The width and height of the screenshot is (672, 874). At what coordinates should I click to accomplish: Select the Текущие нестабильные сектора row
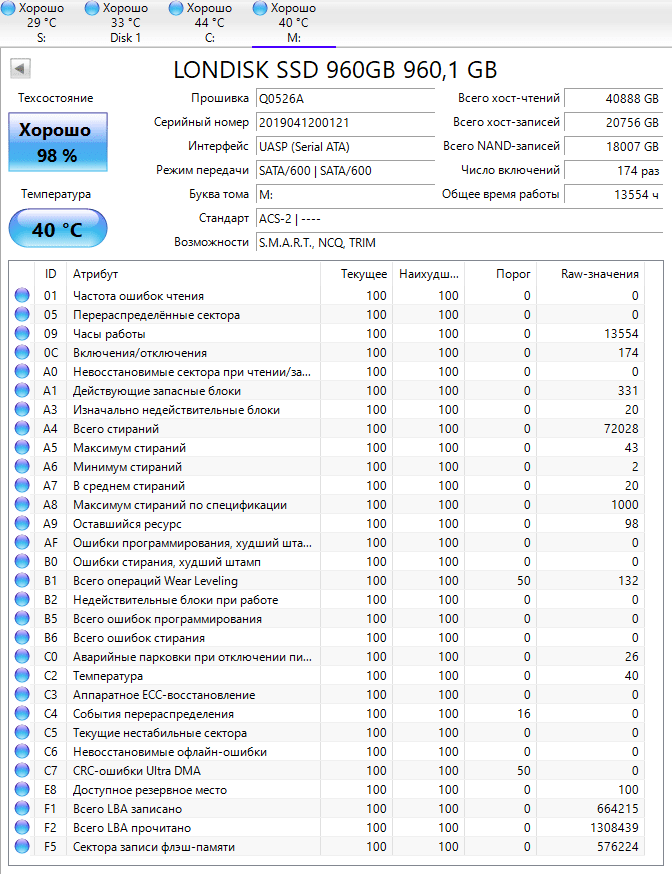click(x=328, y=732)
